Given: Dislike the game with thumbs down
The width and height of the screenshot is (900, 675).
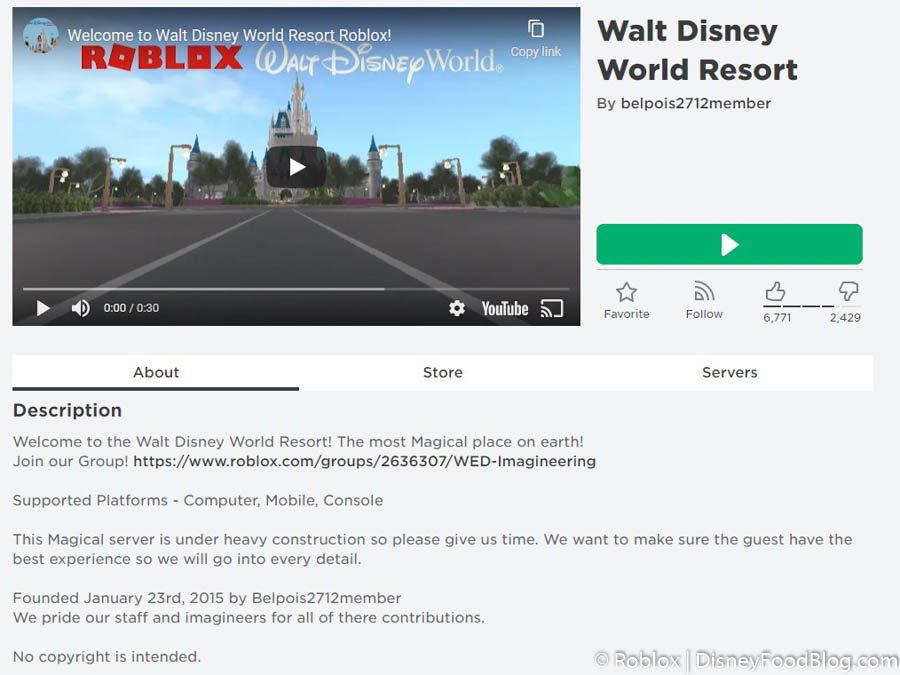Looking at the screenshot, I should click(x=848, y=291).
